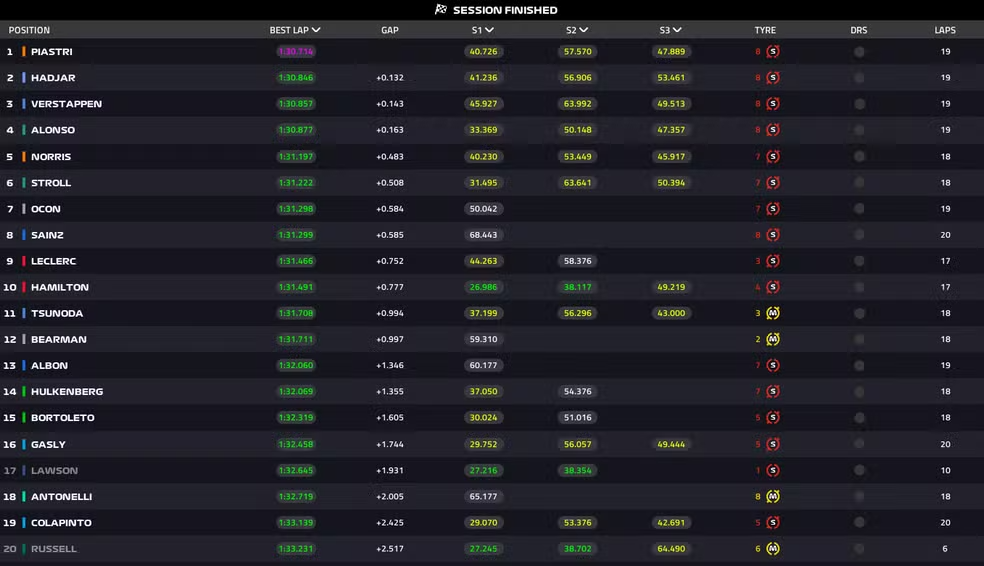Click Antonelli's medium tyre icon
984x566 pixels.
(x=772, y=497)
